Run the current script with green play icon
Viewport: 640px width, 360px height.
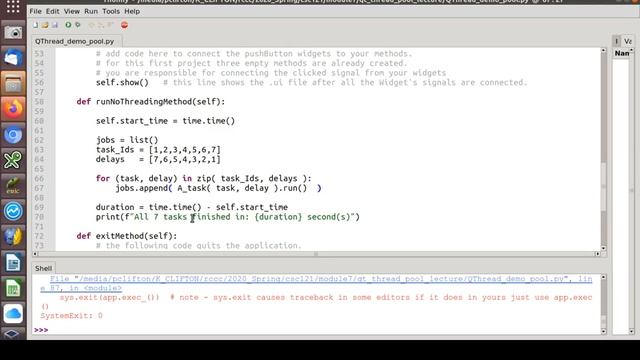(68, 25)
